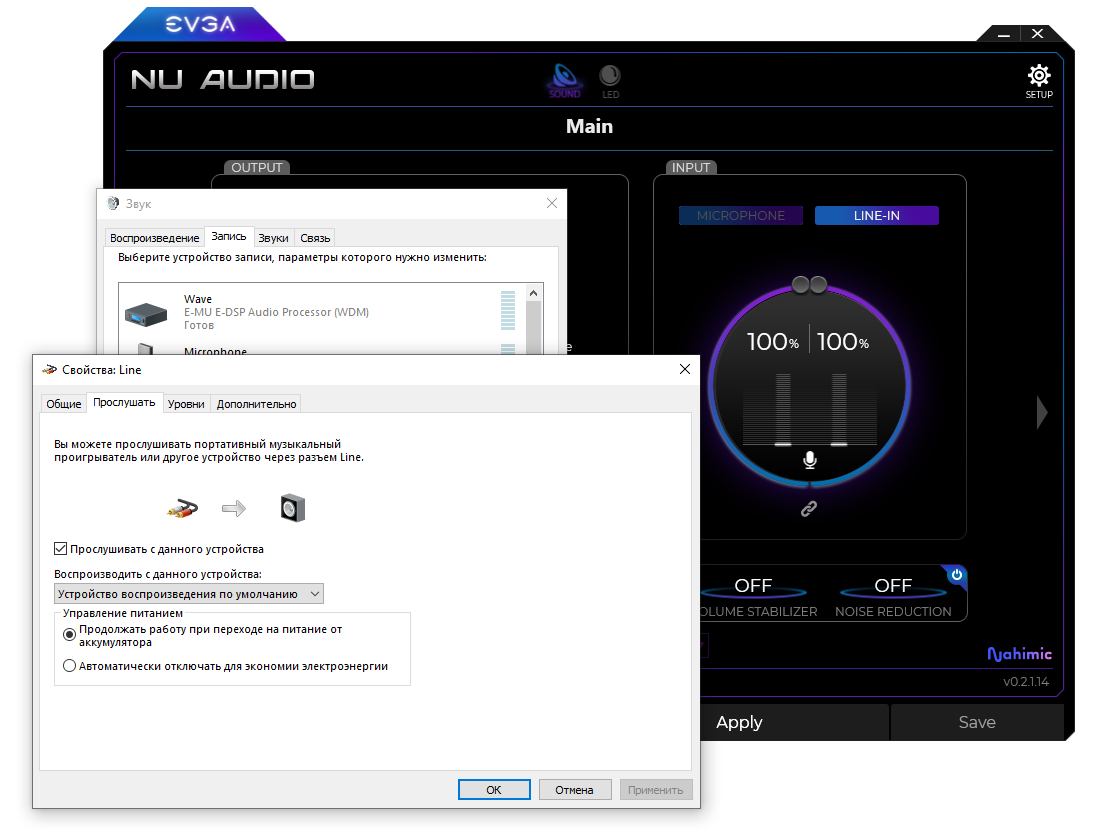Close the Line properties dialog
This screenshot has width=1107, height=840.
pos(685,369)
